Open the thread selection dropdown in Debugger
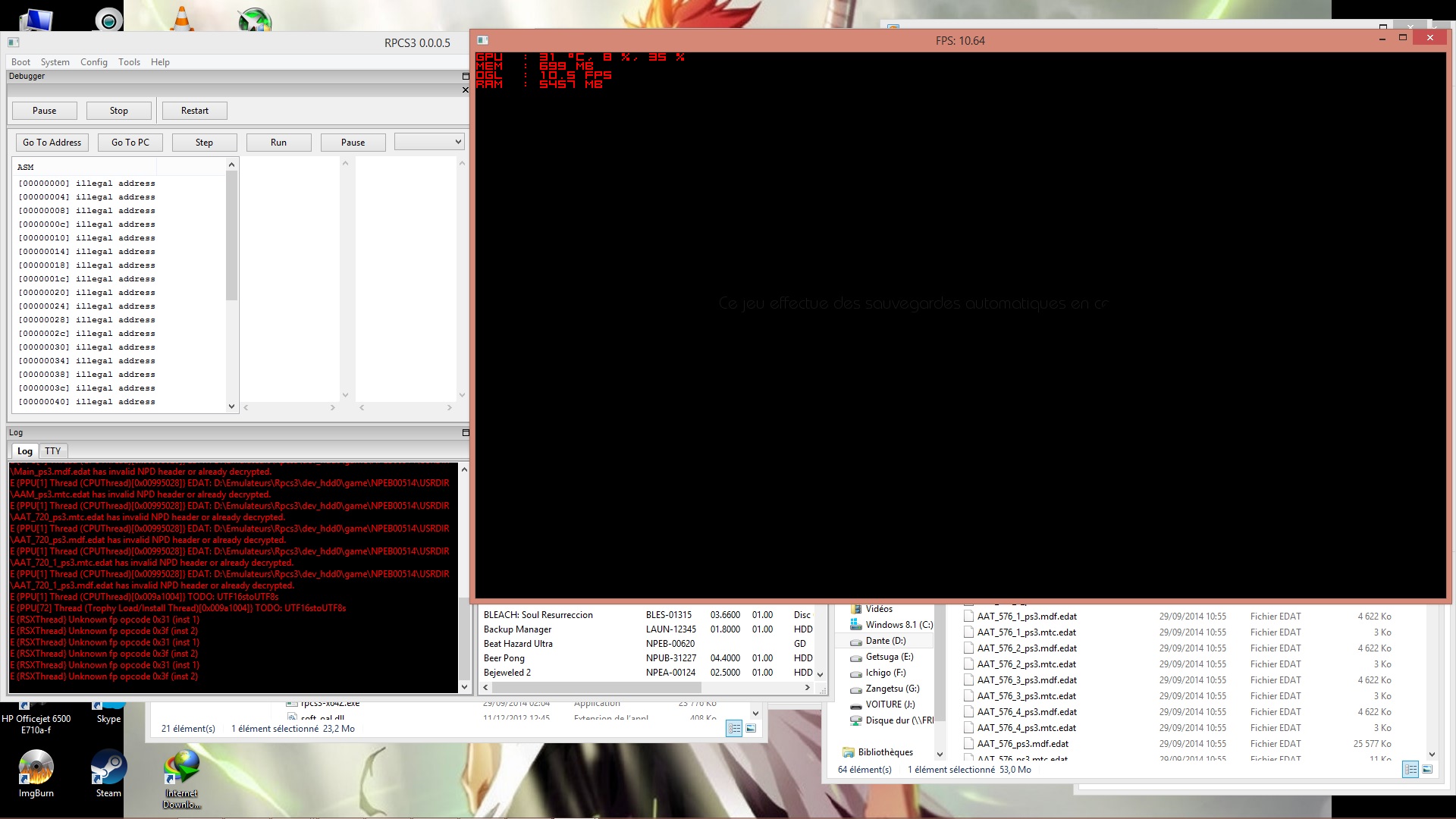 (428, 142)
